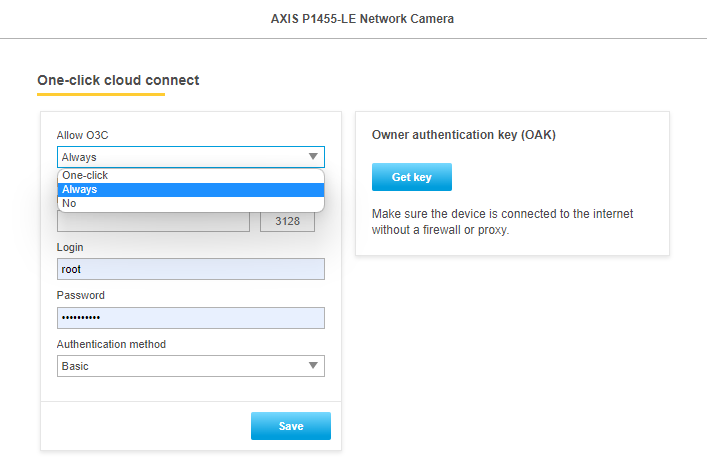The width and height of the screenshot is (707, 465).
Task: Click the Login label
Action: (70, 247)
